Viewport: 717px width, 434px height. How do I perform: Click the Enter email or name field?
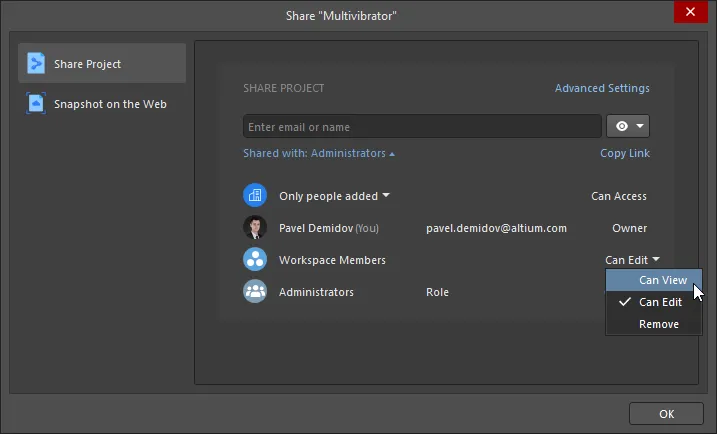click(422, 126)
